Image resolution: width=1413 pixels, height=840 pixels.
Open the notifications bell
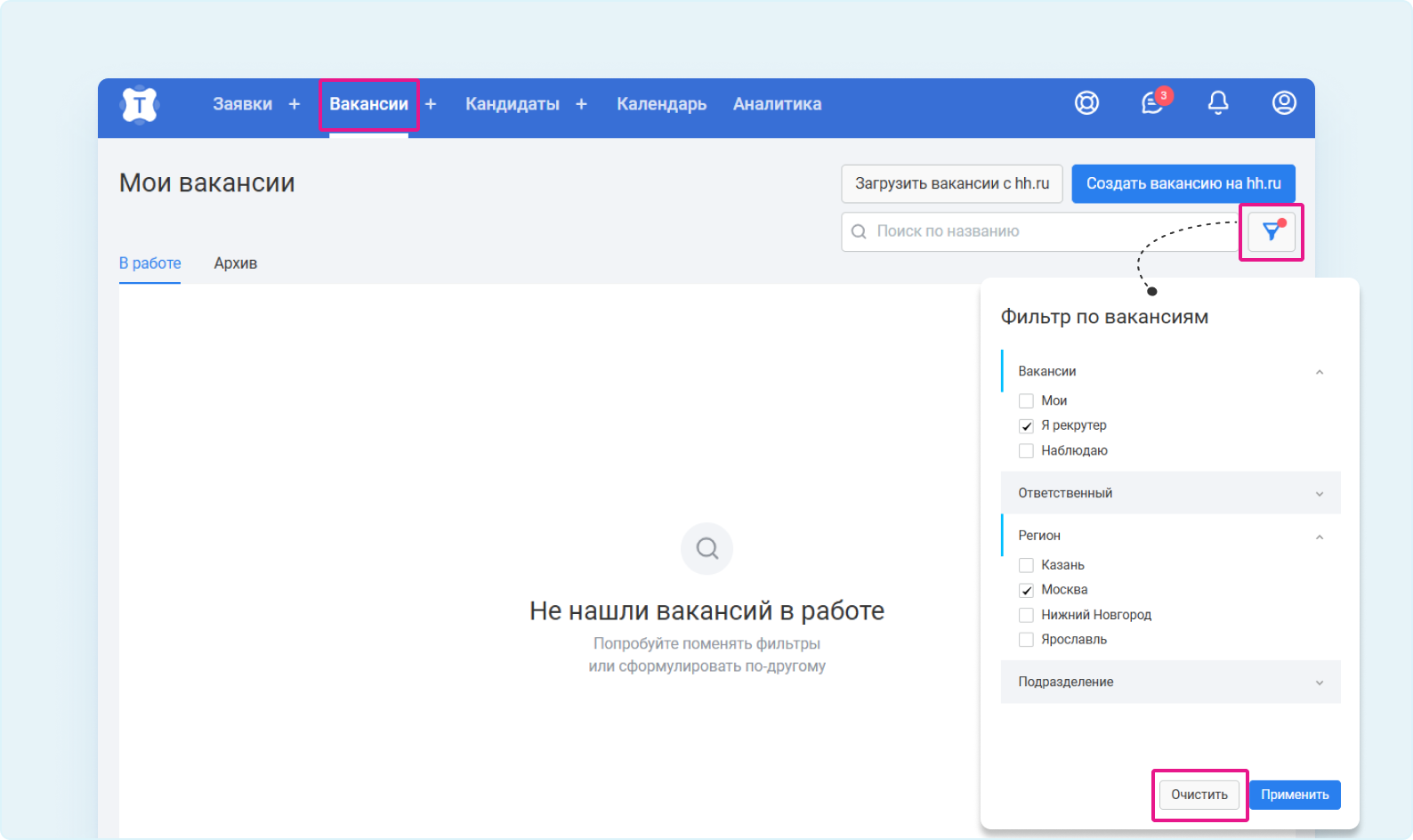point(1218,103)
